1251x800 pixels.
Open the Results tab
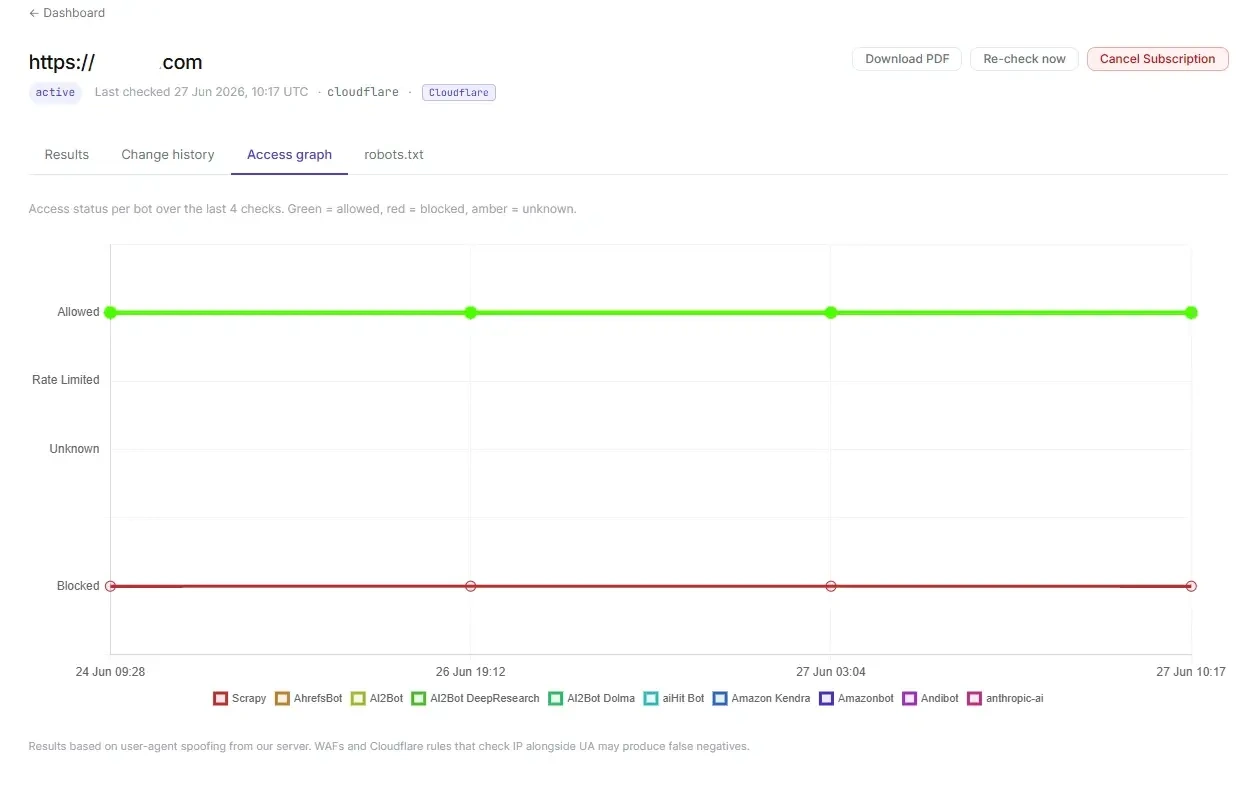click(x=67, y=155)
